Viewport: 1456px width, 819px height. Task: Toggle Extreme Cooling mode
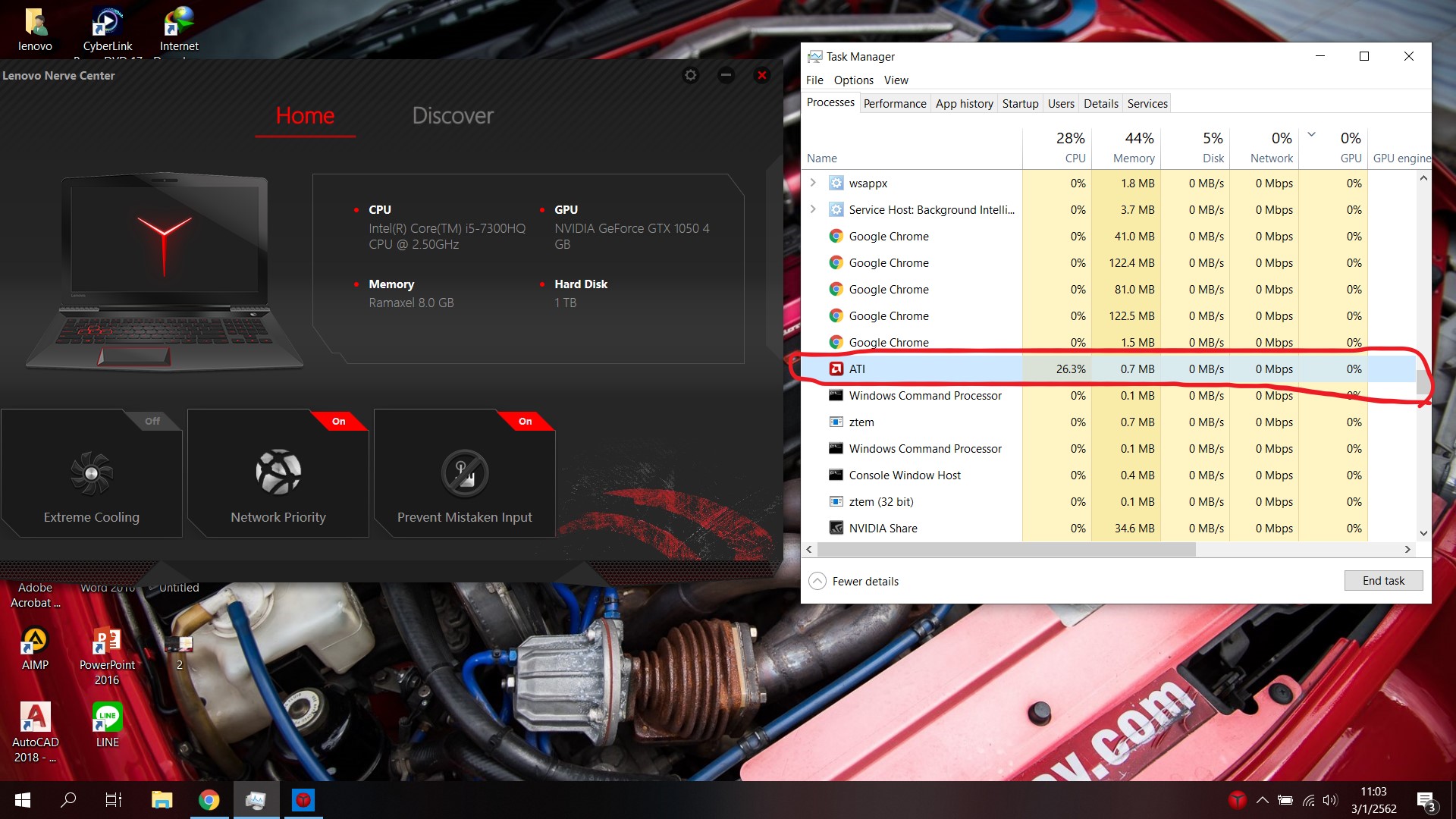point(92,473)
